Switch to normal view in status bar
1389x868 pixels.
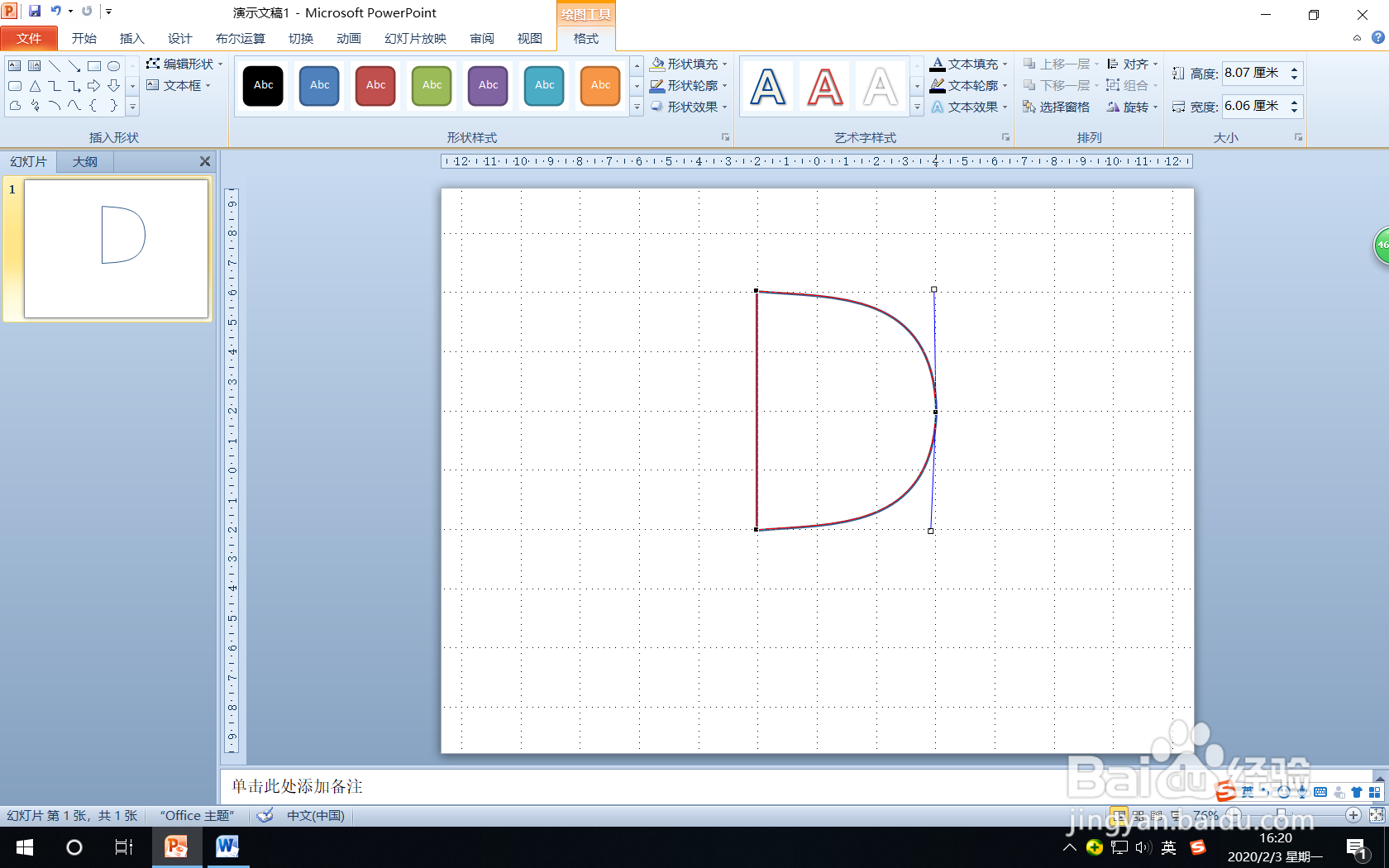(x=1119, y=815)
